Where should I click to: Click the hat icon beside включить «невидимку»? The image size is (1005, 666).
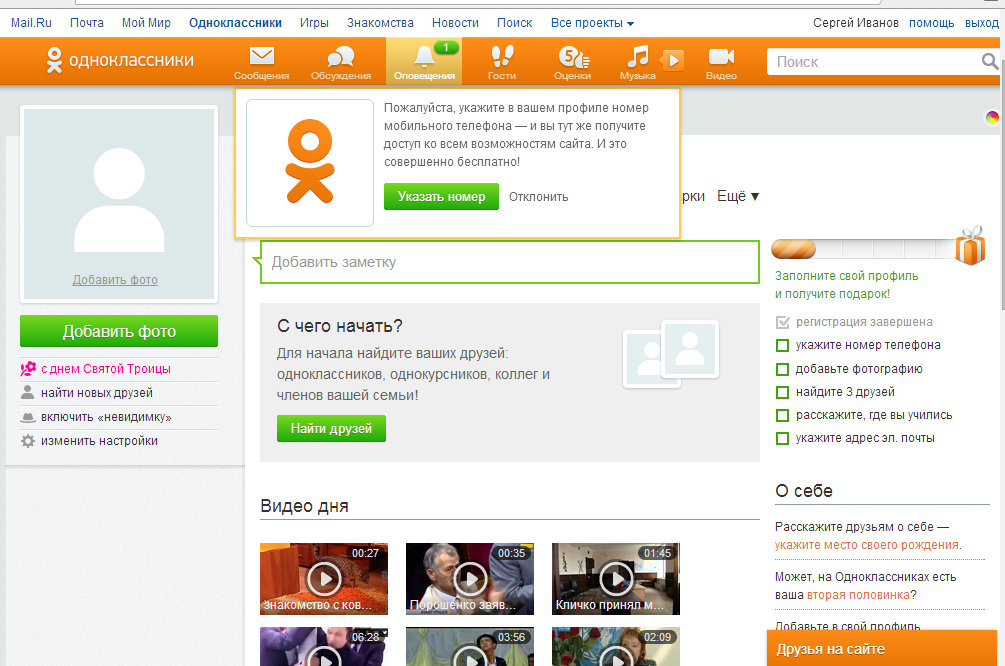click(28, 417)
